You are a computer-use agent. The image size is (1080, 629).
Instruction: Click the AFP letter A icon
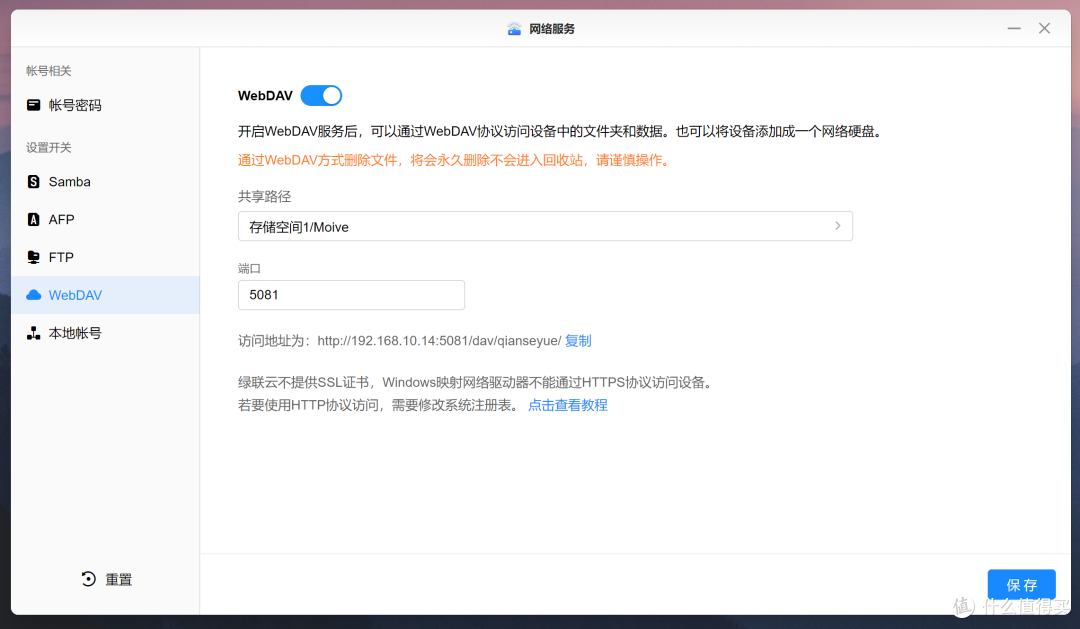pos(33,219)
